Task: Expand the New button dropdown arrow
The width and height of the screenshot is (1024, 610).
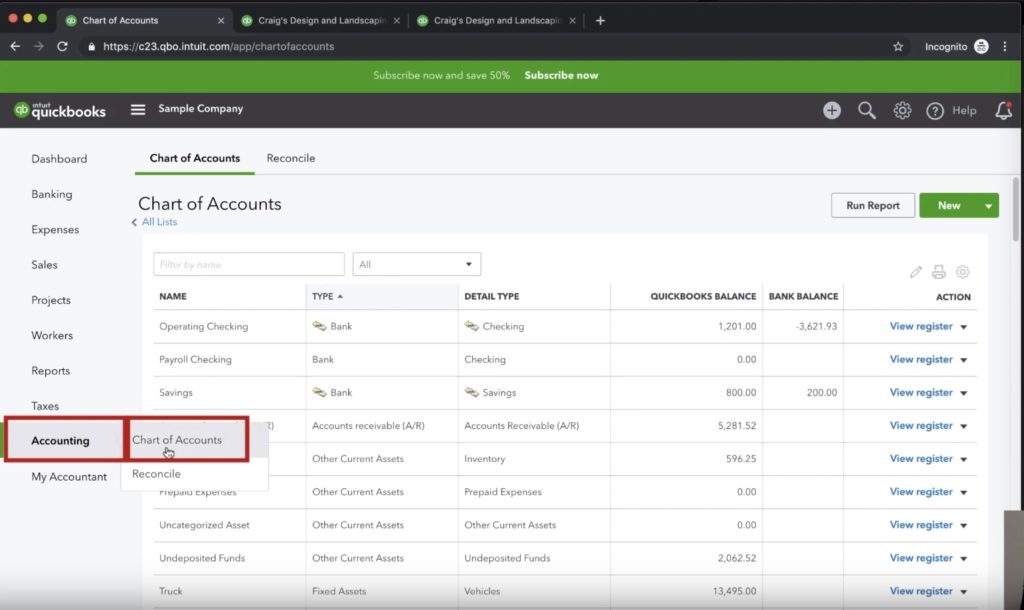Action: pos(988,206)
